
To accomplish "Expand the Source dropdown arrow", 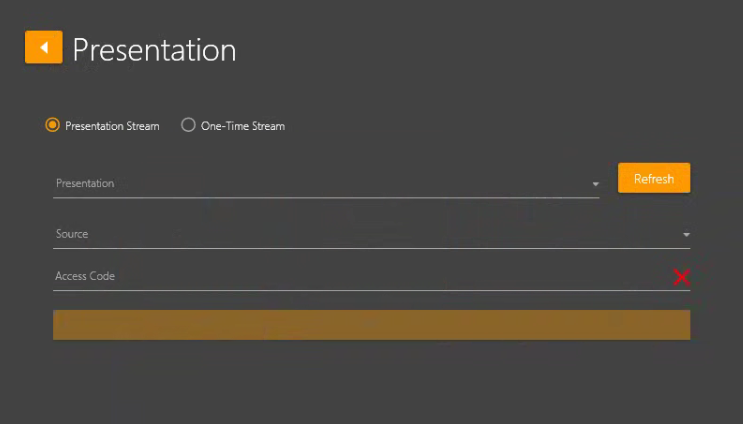I will pyautogui.click(x=686, y=234).
